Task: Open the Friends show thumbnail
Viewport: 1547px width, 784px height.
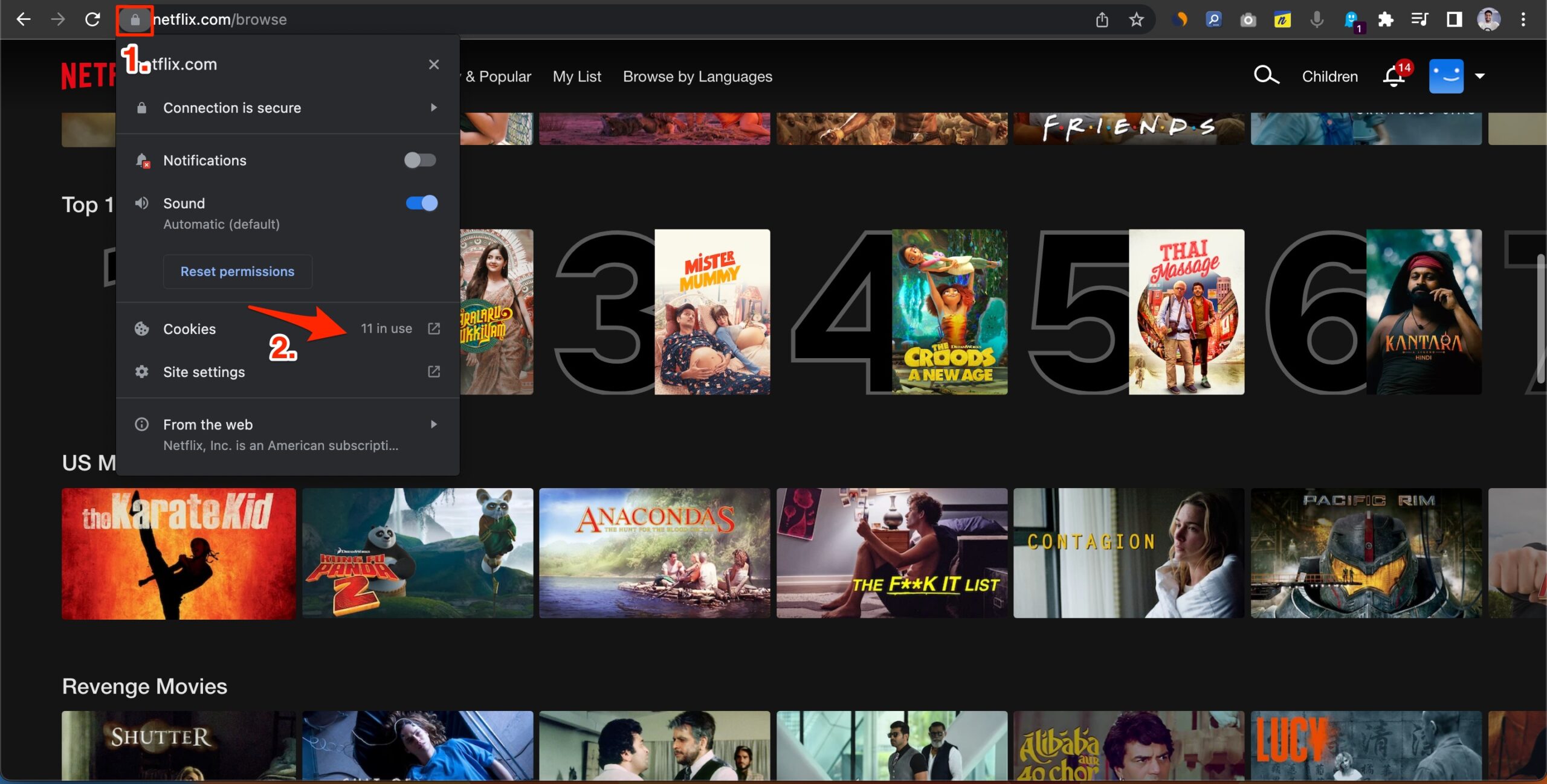Action: point(1129,128)
